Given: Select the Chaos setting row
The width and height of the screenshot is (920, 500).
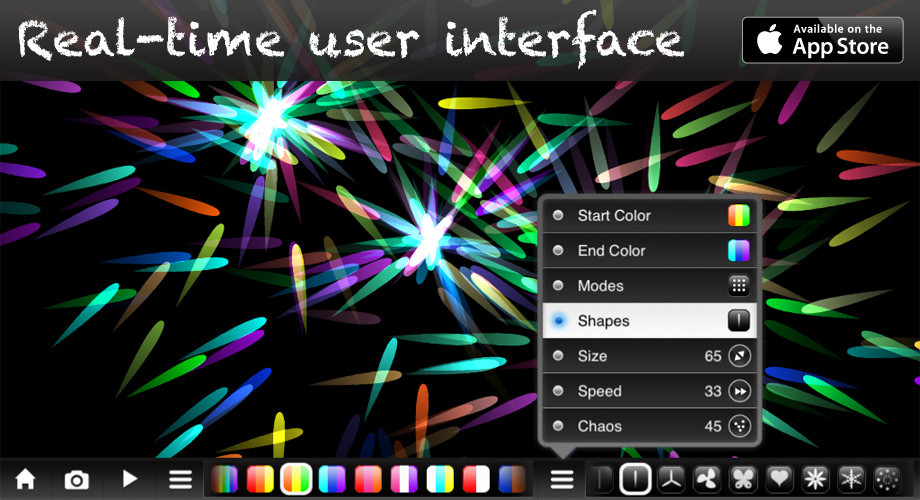Looking at the screenshot, I should click(x=650, y=426).
